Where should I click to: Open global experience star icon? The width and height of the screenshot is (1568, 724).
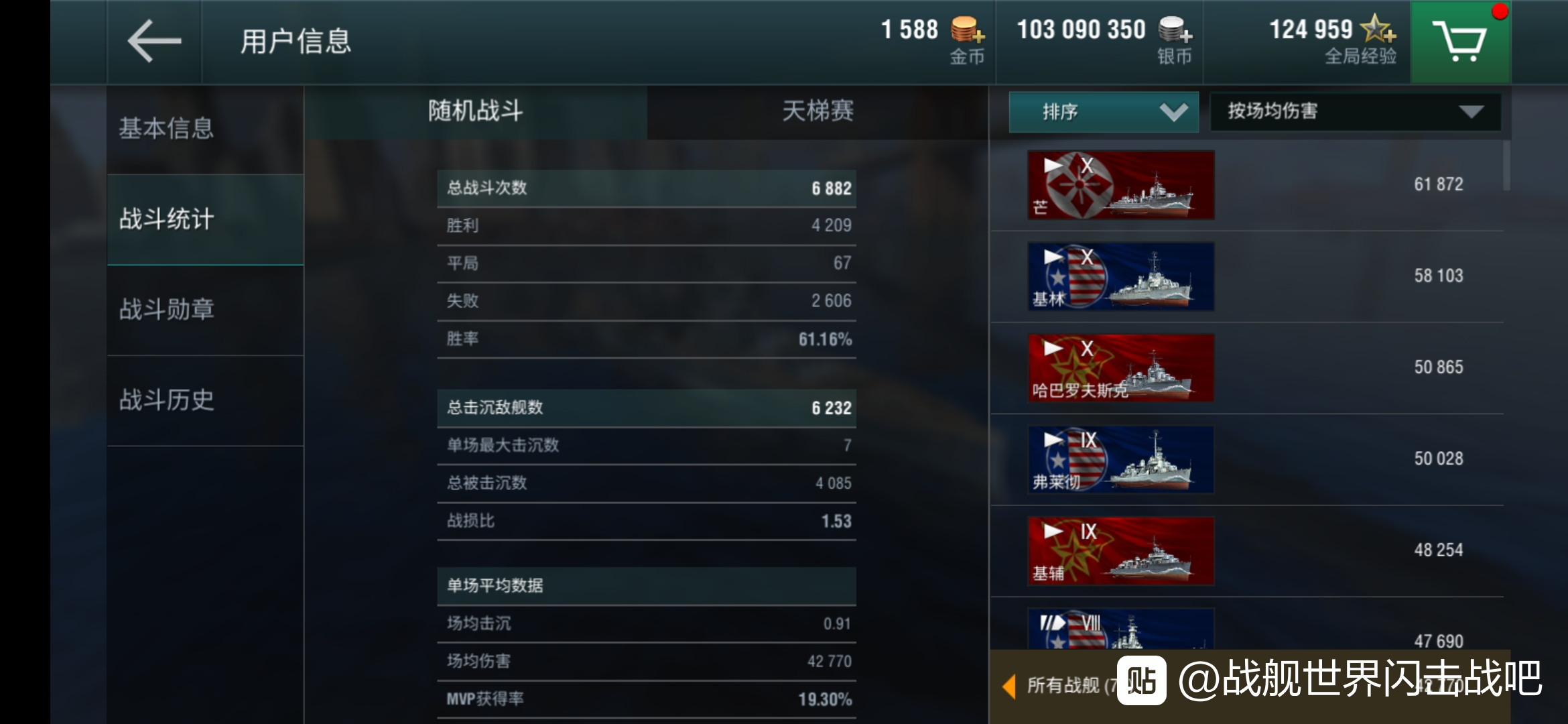coord(1378,29)
